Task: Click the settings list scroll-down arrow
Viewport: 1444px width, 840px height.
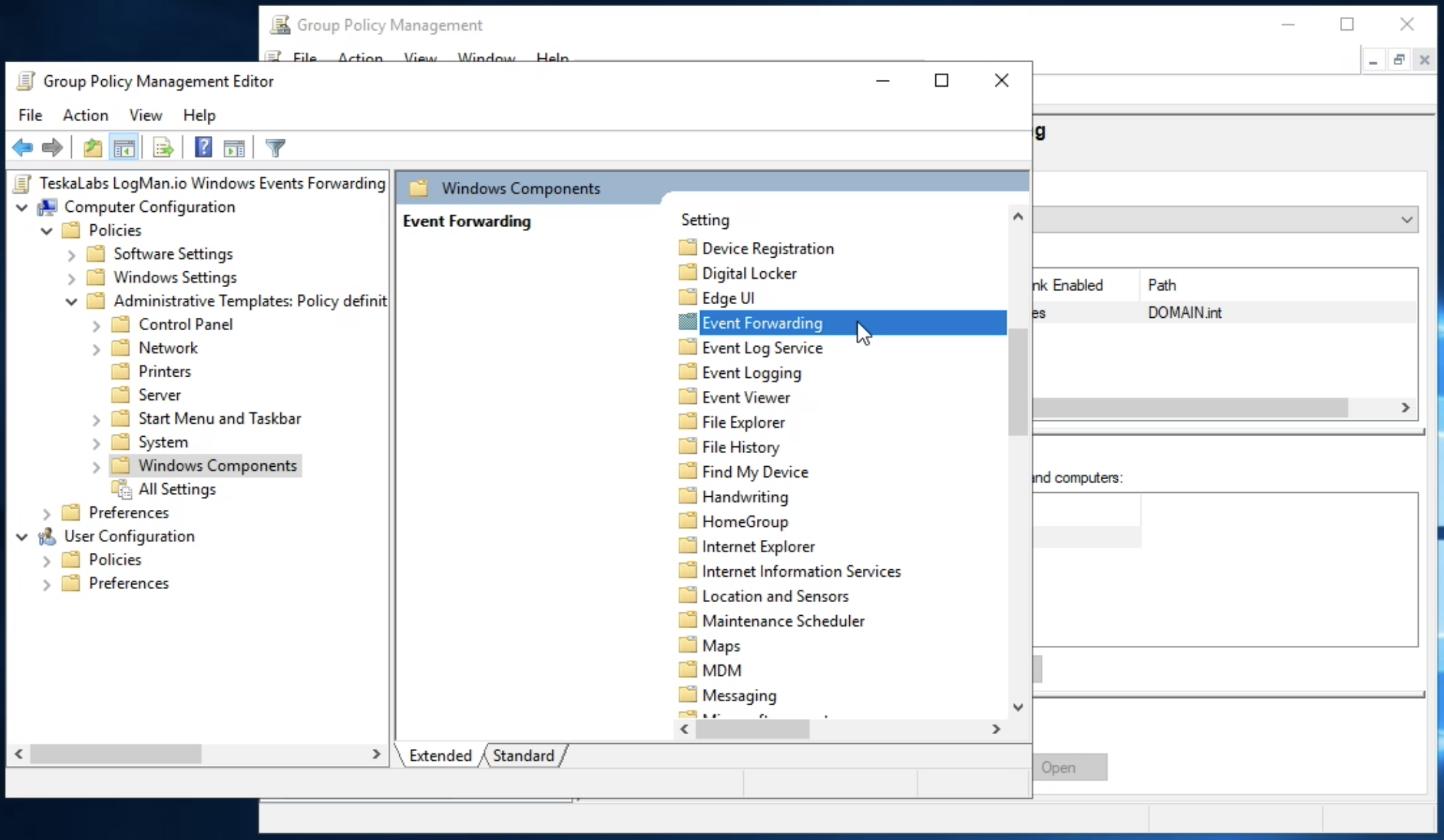Action: point(1017,707)
